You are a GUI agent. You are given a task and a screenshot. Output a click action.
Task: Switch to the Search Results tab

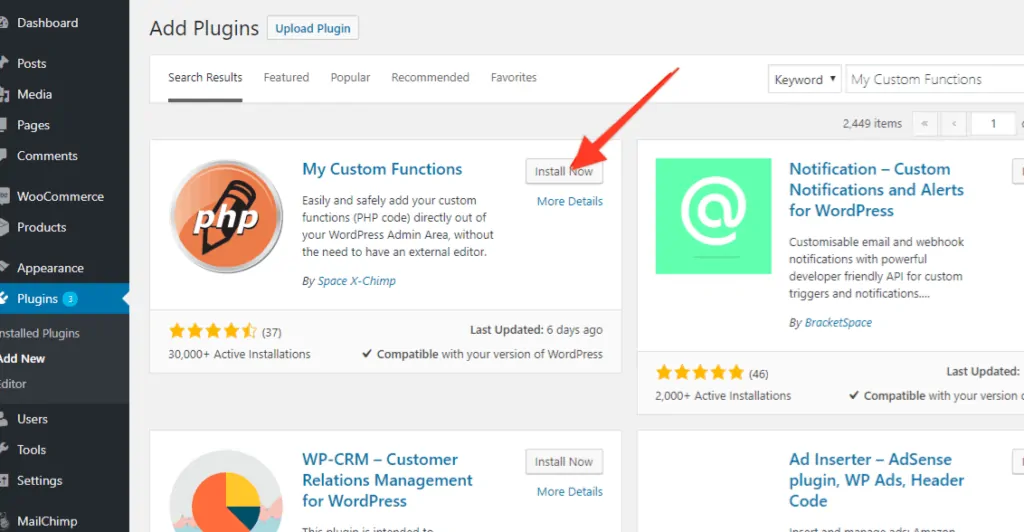click(x=205, y=78)
